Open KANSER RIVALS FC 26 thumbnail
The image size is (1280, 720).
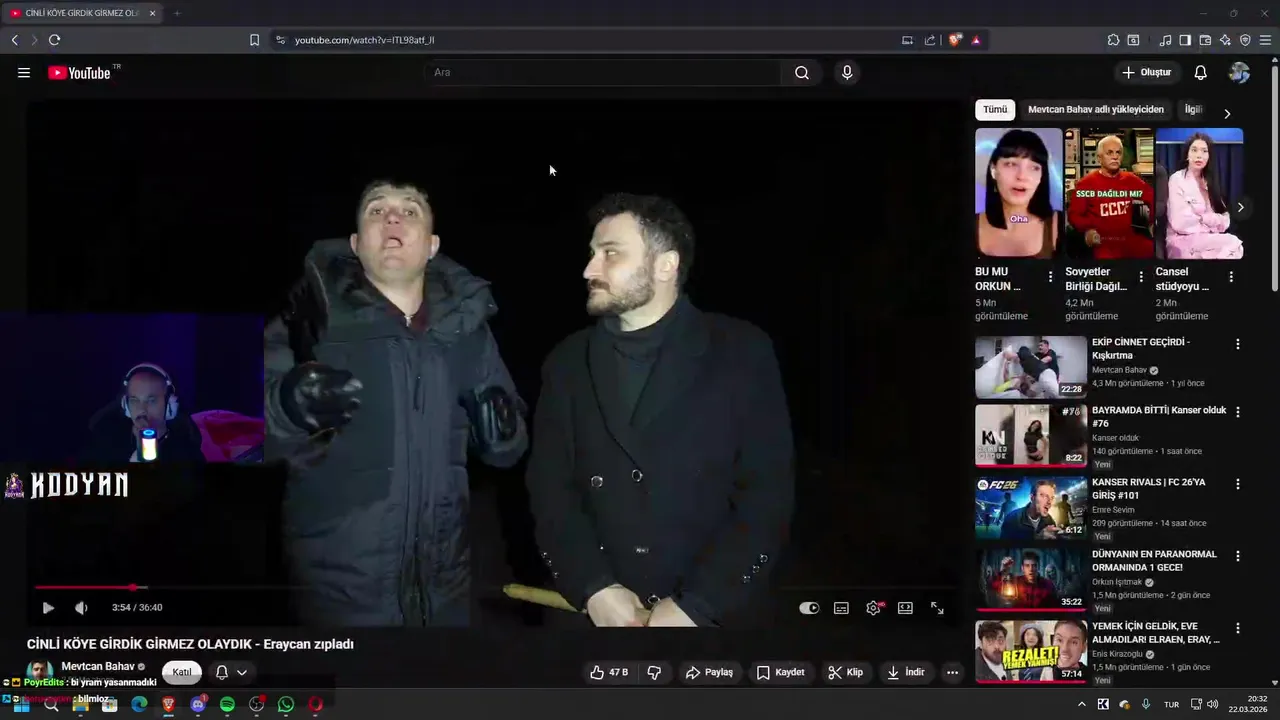point(1031,507)
